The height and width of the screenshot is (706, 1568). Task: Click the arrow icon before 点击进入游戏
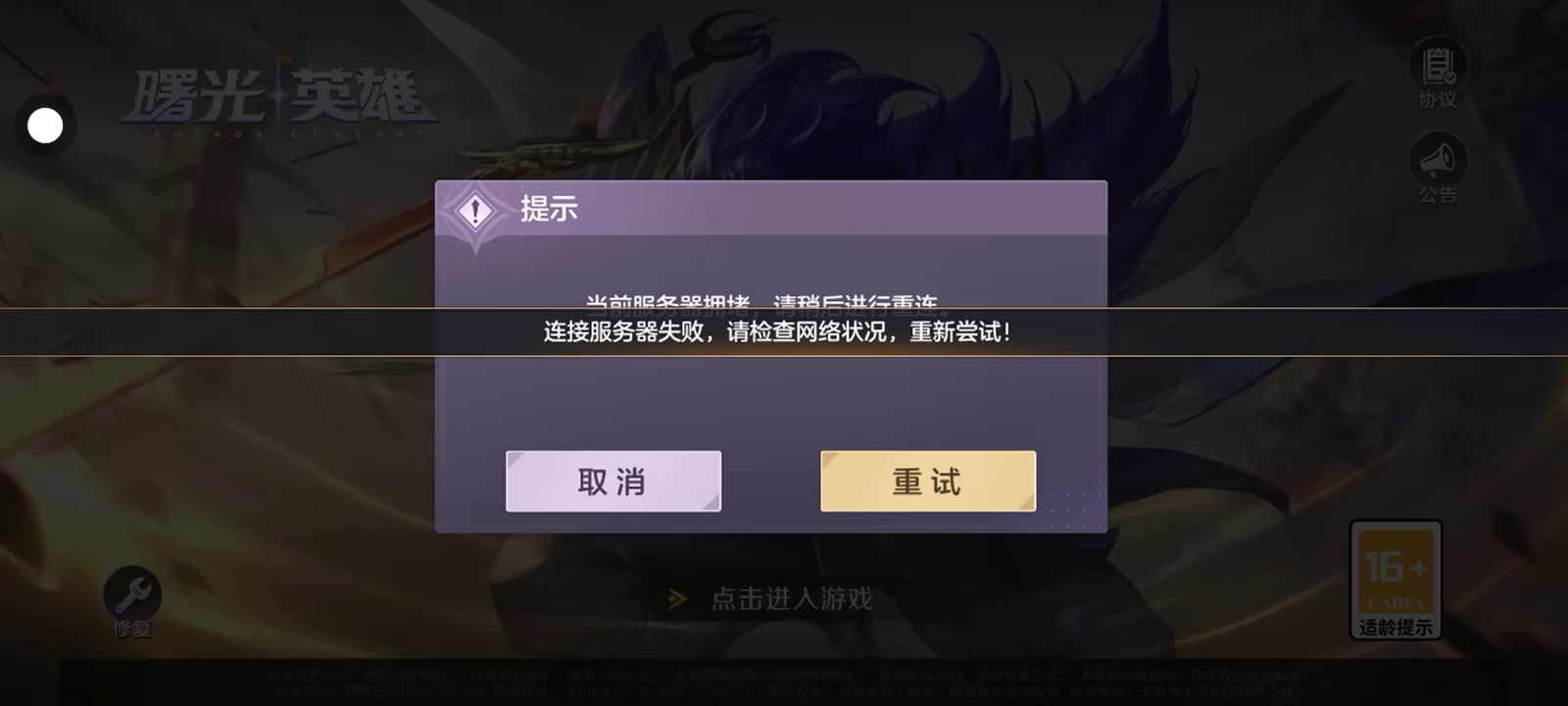click(677, 598)
